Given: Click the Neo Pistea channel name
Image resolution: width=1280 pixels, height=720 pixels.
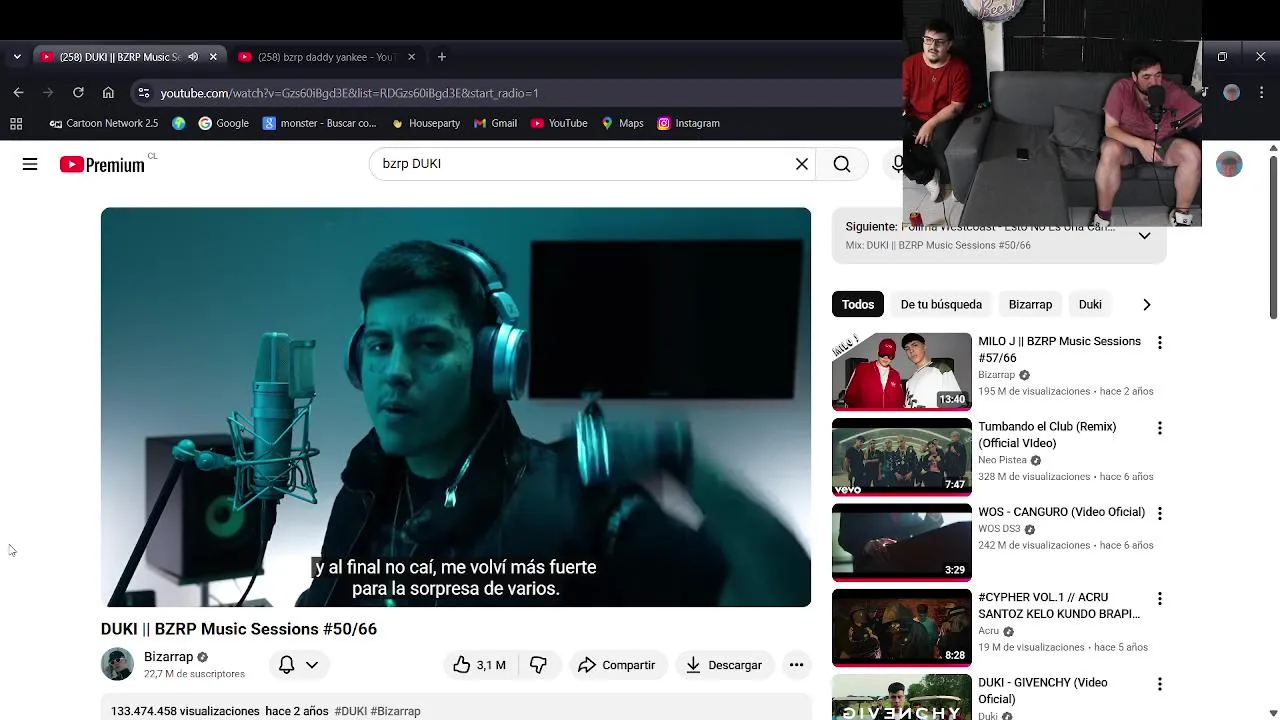Looking at the screenshot, I should [1002, 460].
